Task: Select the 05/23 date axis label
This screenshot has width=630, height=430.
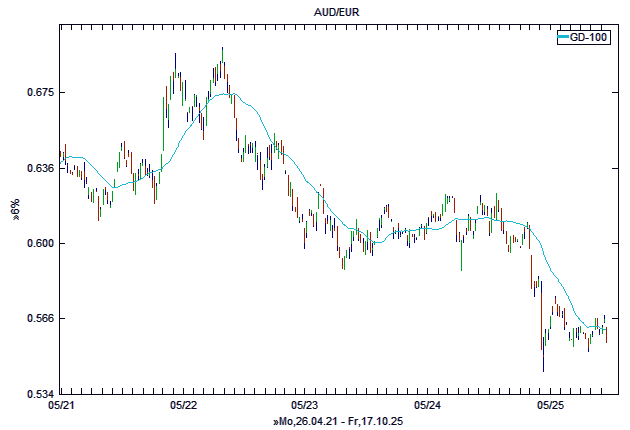Action: pyautogui.click(x=305, y=406)
